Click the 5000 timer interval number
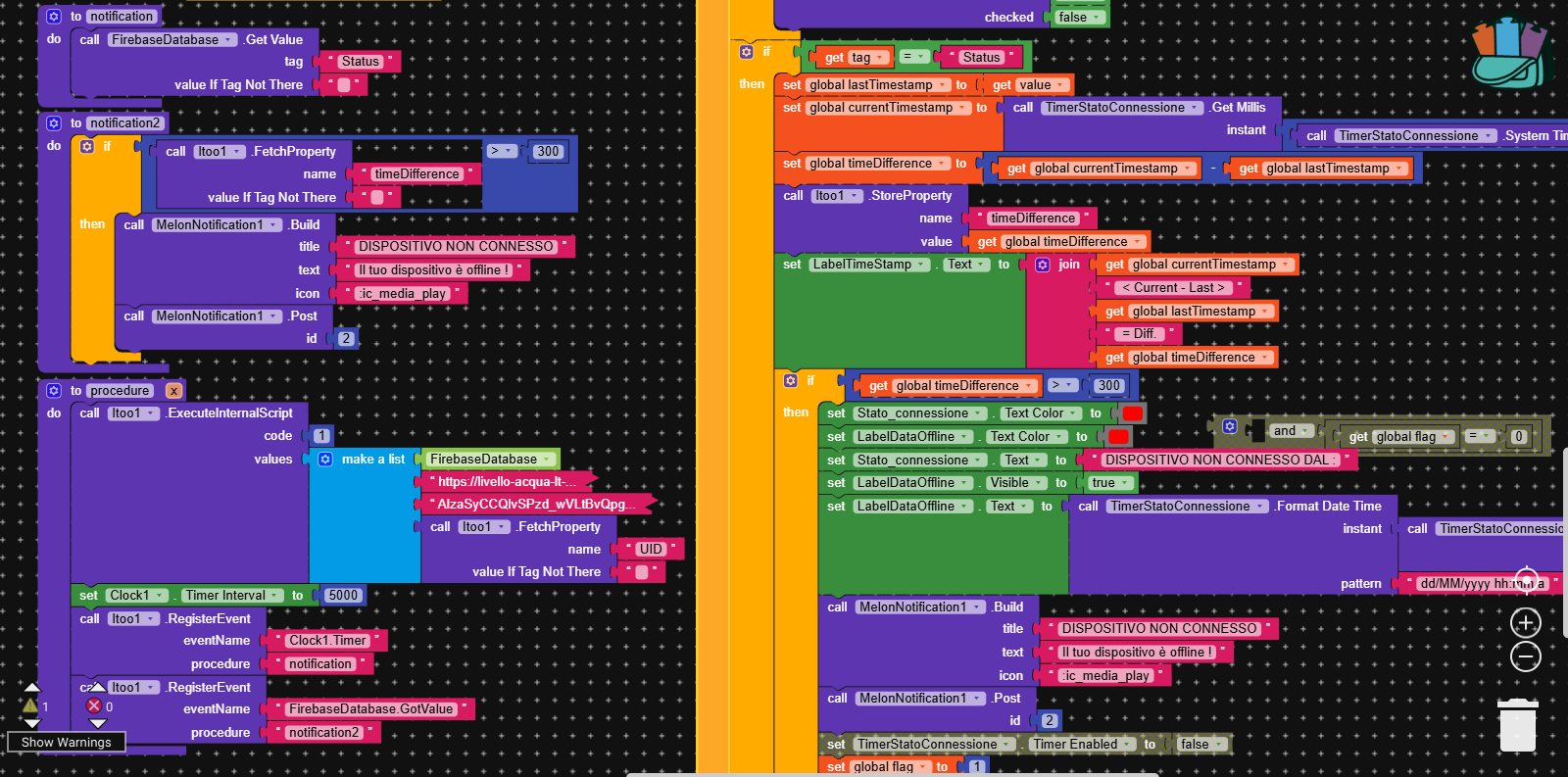The height and width of the screenshot is (777, 1568). point(342,596)
